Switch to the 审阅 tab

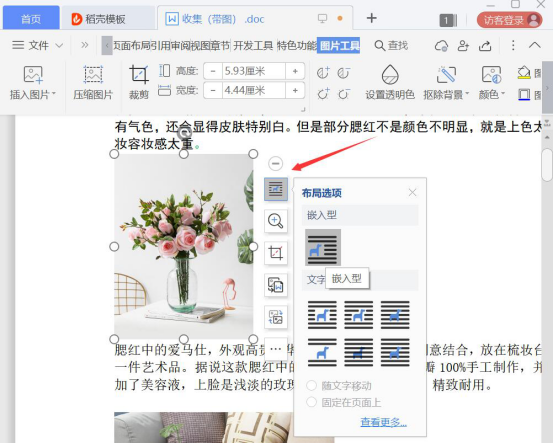click(181, 45)
